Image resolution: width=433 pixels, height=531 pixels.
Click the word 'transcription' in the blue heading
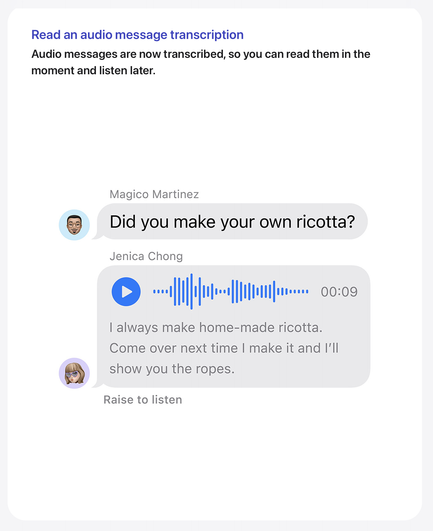(x=207, y=35)
